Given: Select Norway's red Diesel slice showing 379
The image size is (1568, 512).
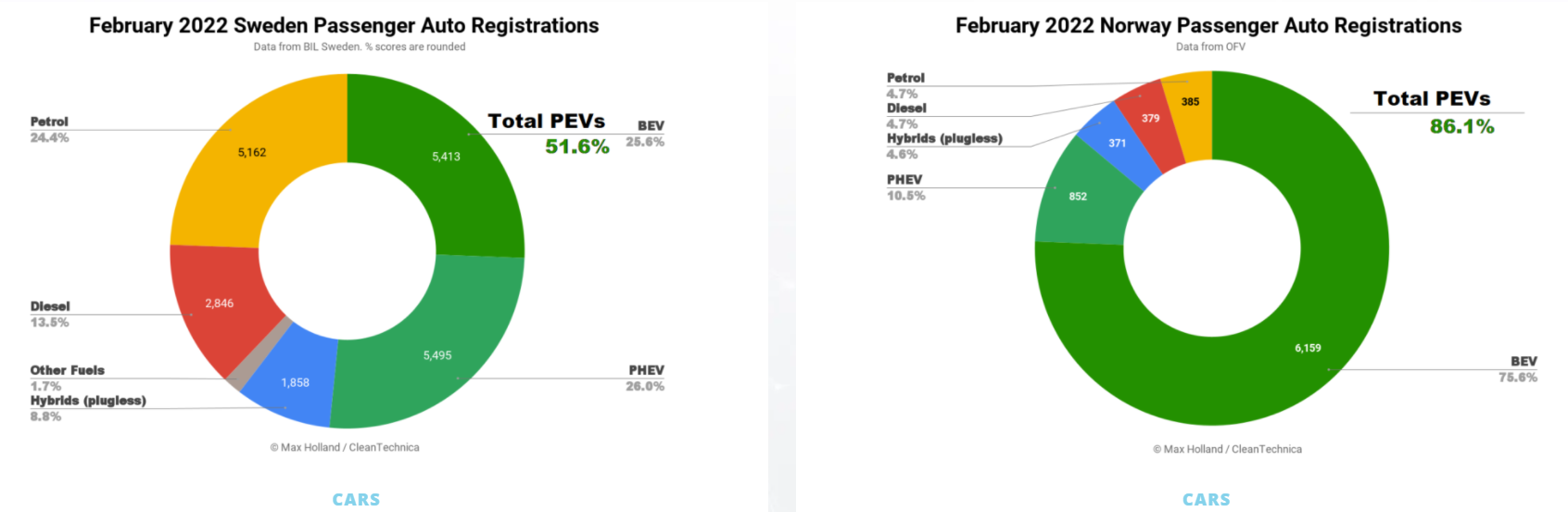Looking at the screenshot, I should 1150,118.
